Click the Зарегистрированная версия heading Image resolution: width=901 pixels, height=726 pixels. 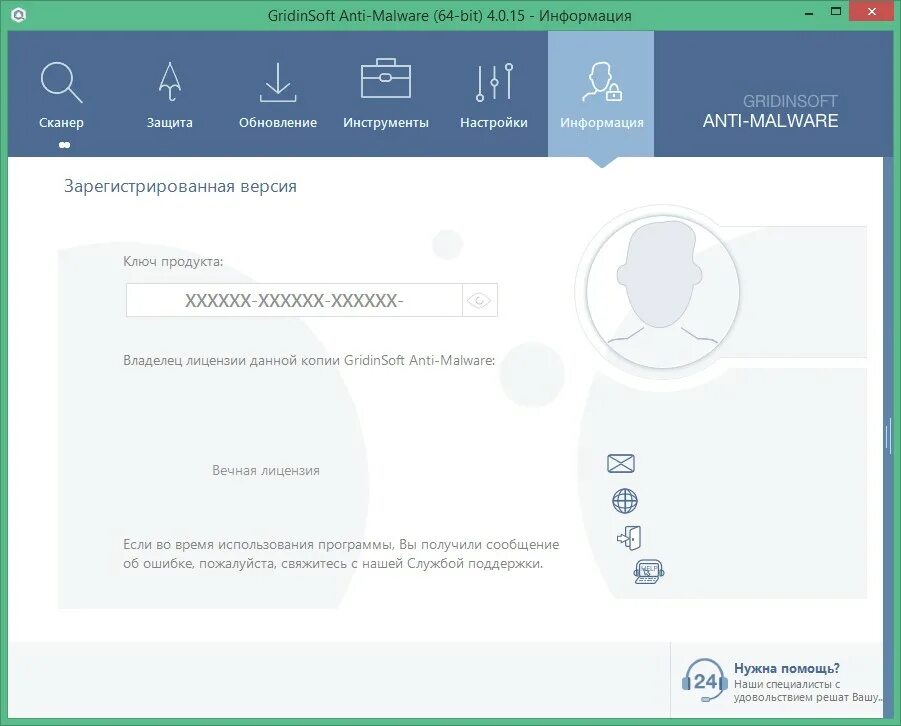pos(180,186)
